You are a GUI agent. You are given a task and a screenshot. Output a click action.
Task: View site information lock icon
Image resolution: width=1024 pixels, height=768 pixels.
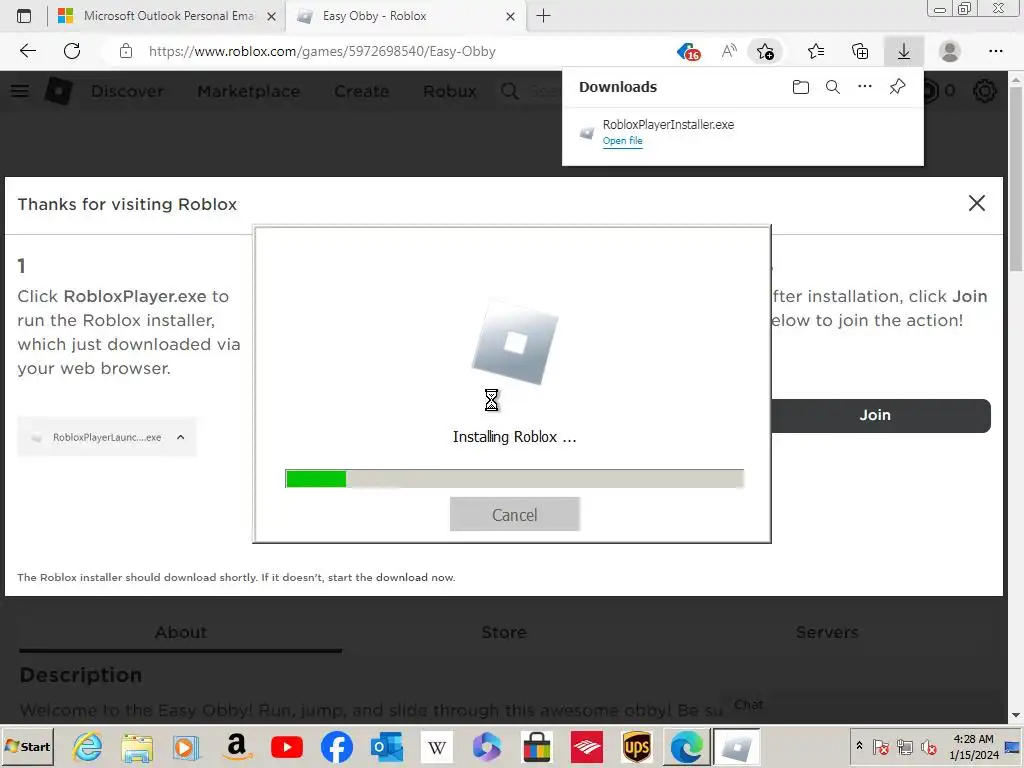click(126, 51)
